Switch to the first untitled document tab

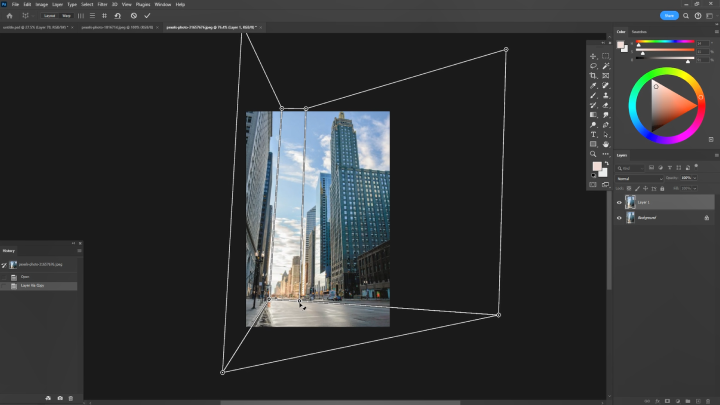35,28
